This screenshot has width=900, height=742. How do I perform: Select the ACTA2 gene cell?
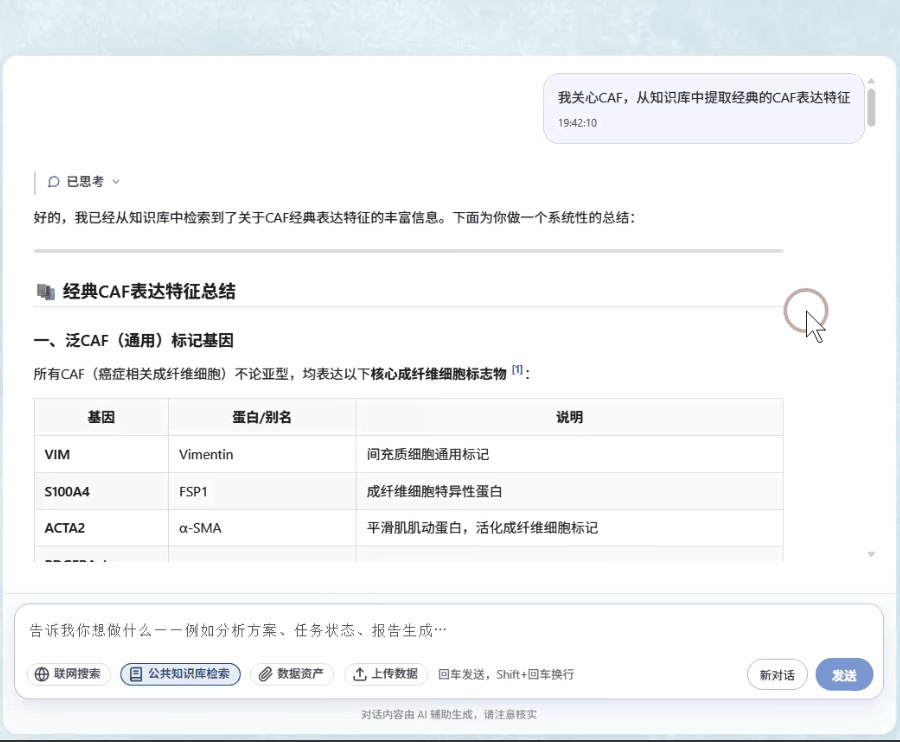102,528
